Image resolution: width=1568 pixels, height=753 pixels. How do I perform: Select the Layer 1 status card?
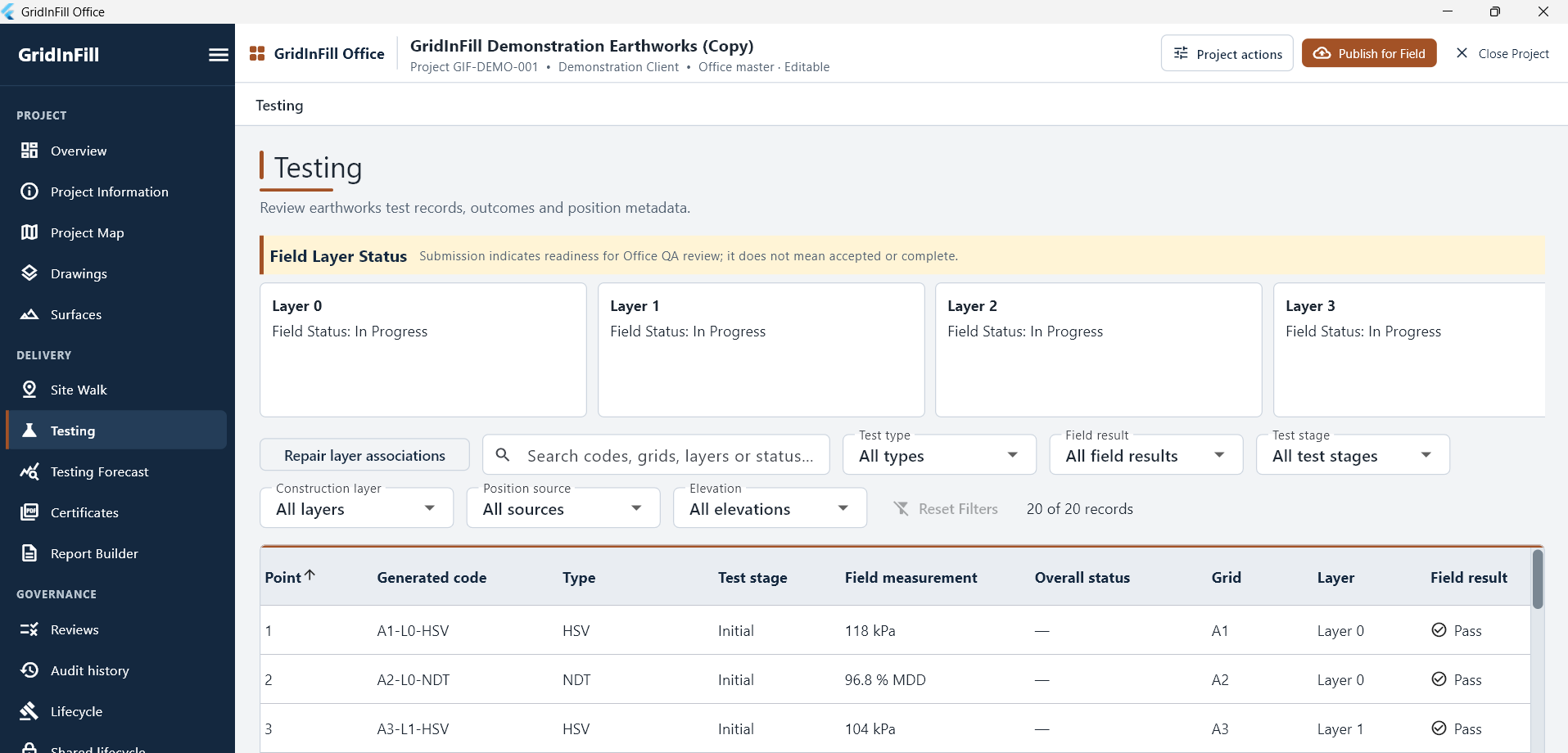761,349
